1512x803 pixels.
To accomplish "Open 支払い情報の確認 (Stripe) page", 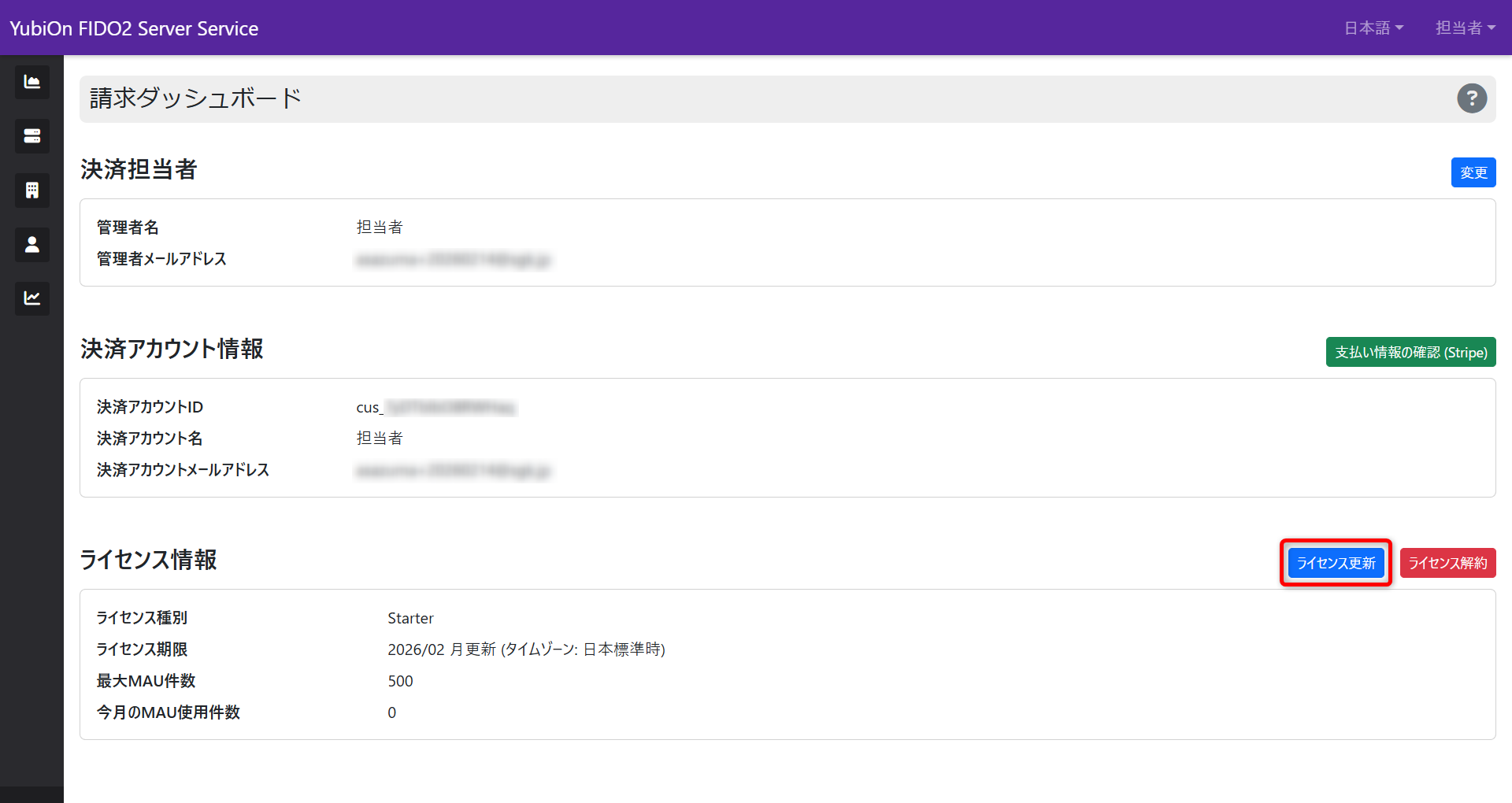I will pos(1410,352).
